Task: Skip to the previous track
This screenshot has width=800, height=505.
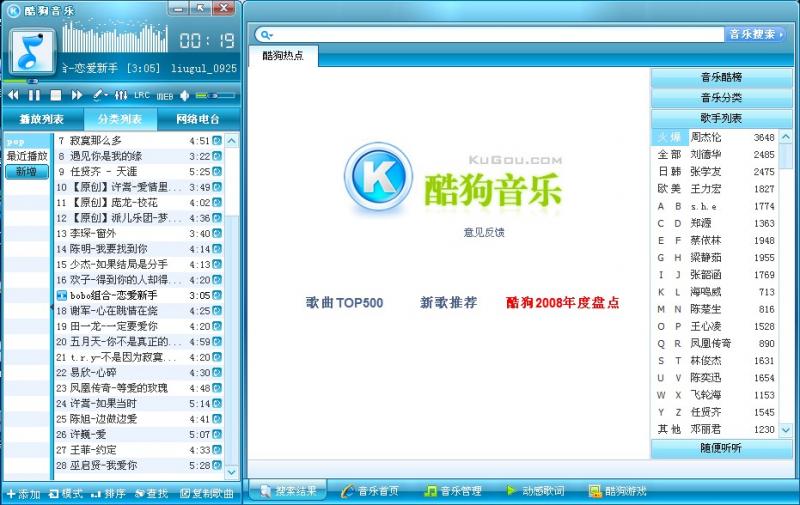Action: coord(13,95)
